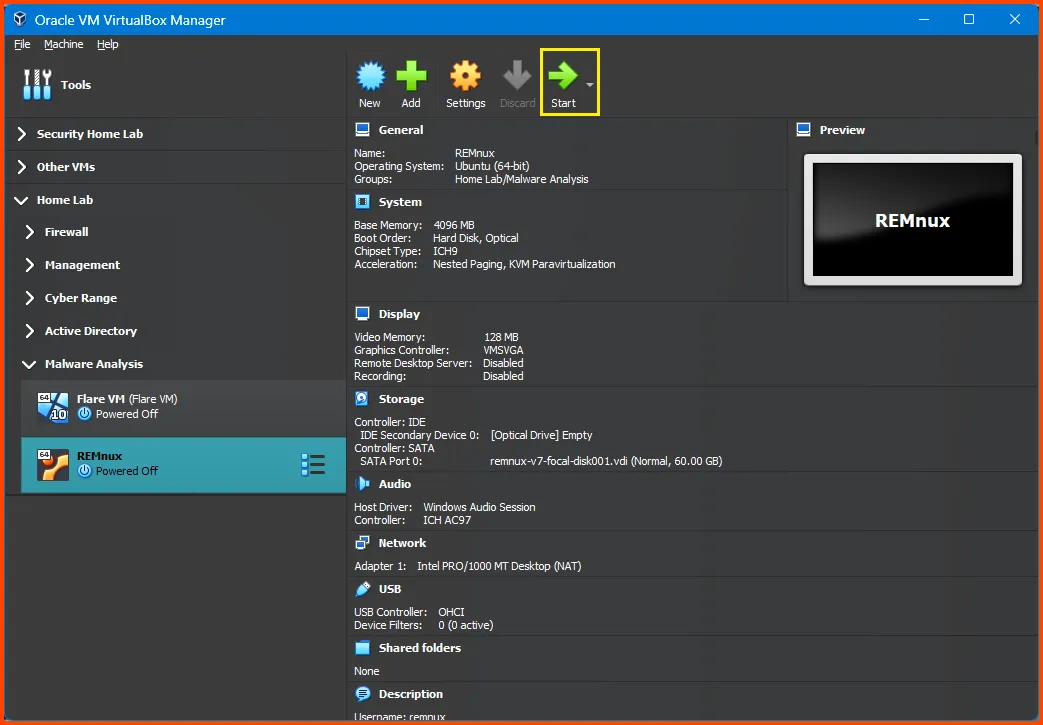Click the Description section heading
1043x725 pixels.
click(410, 694)
